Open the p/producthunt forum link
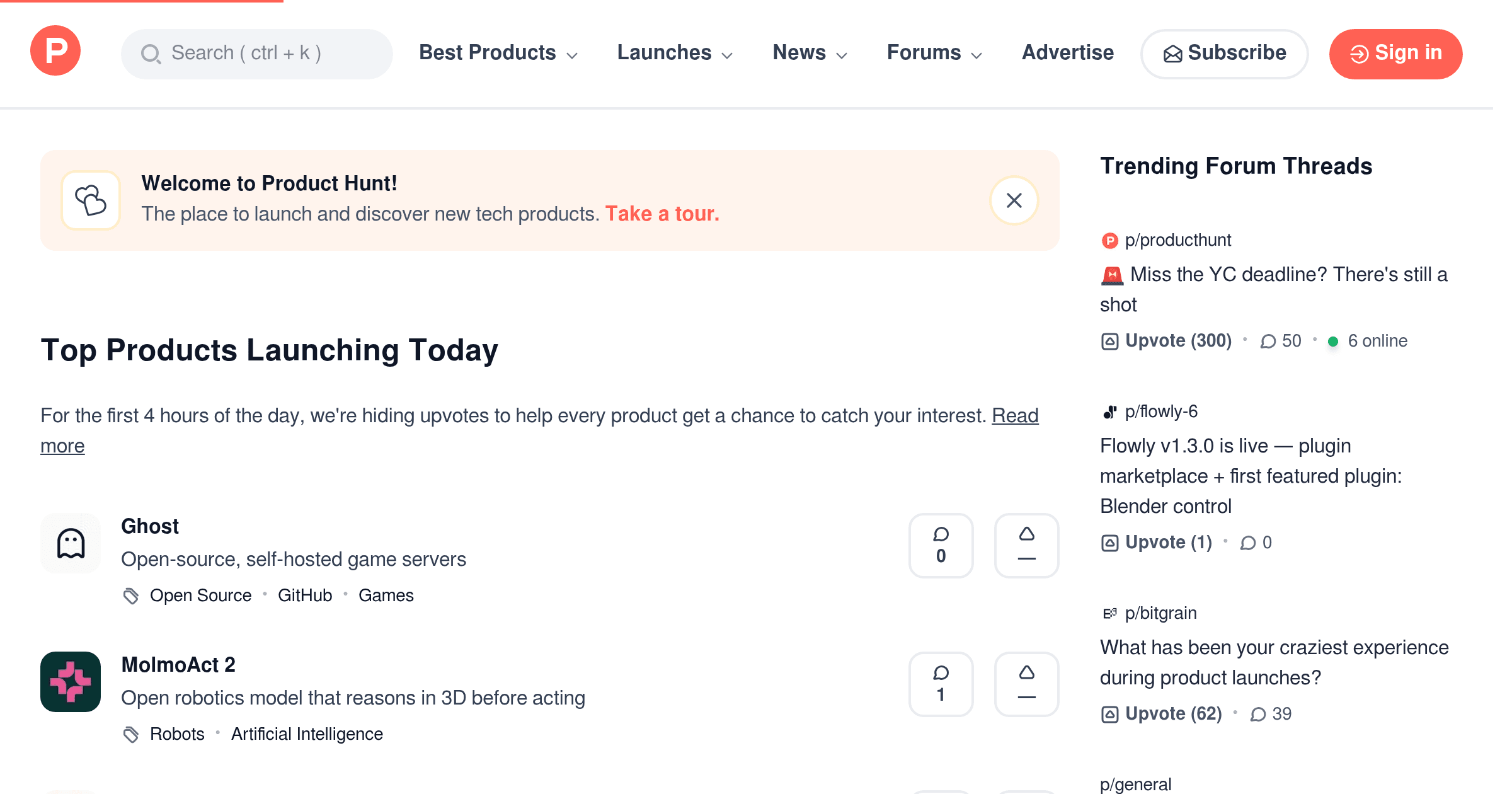Image resolution: width=1512 pixels, height=794 pixels. coord(1178,240)
